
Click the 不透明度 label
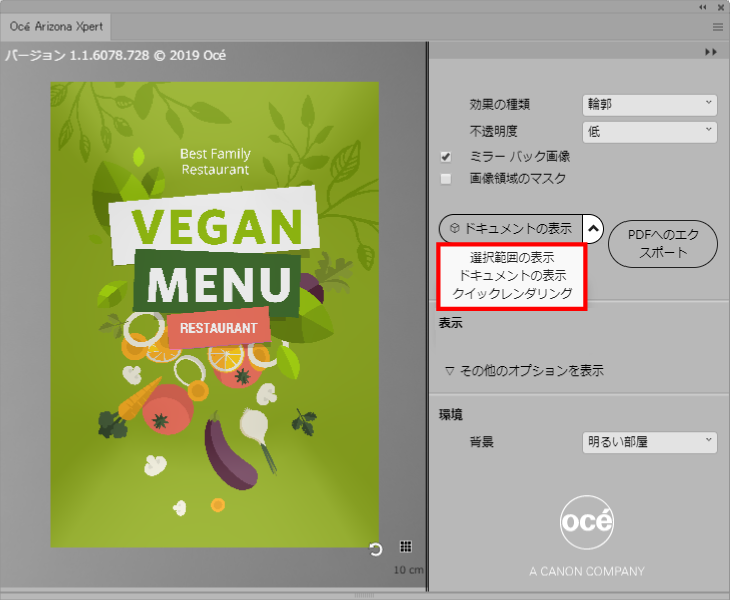pos(493,132)
